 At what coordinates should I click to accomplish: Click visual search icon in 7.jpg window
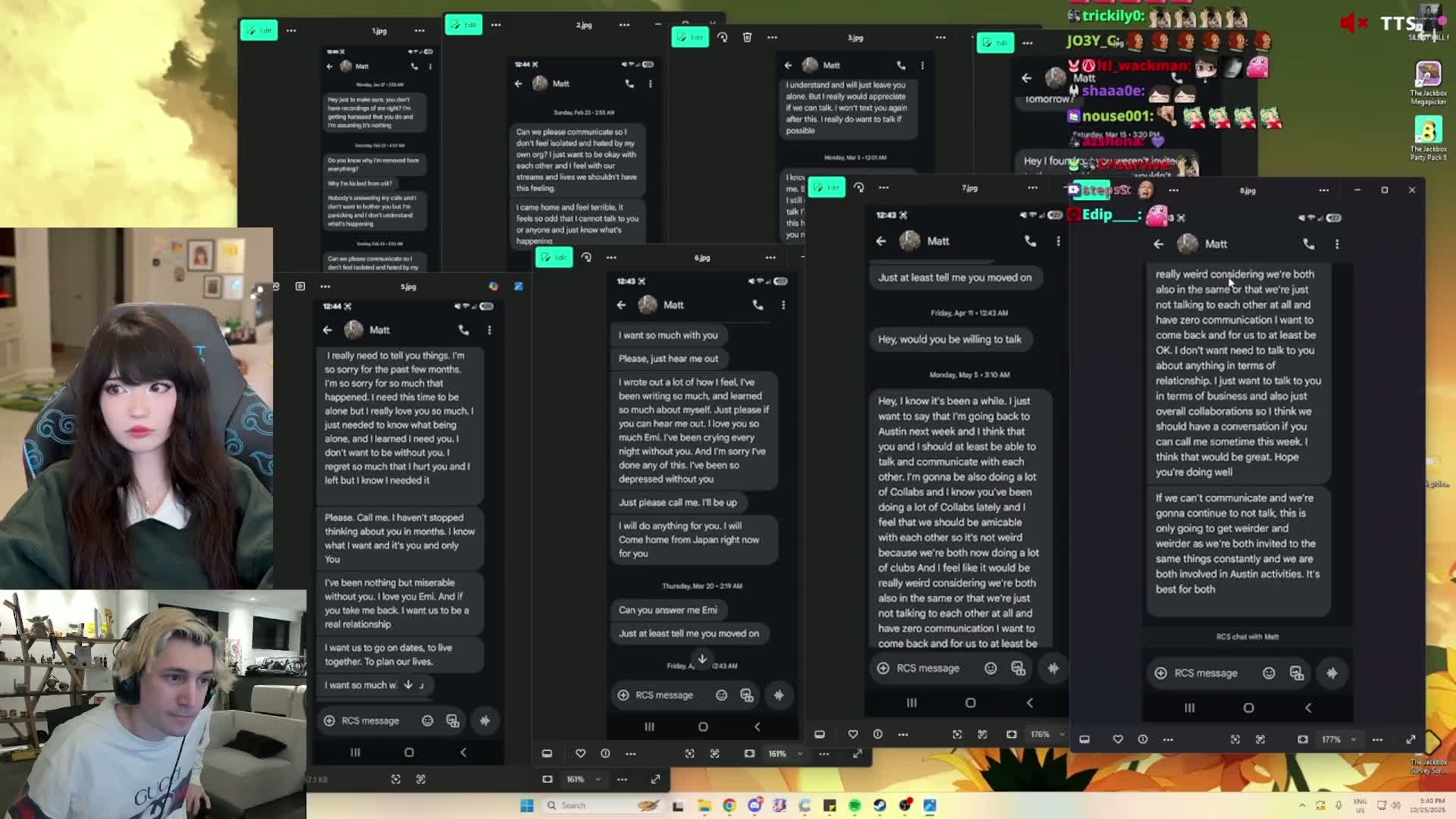click(957, 734)
